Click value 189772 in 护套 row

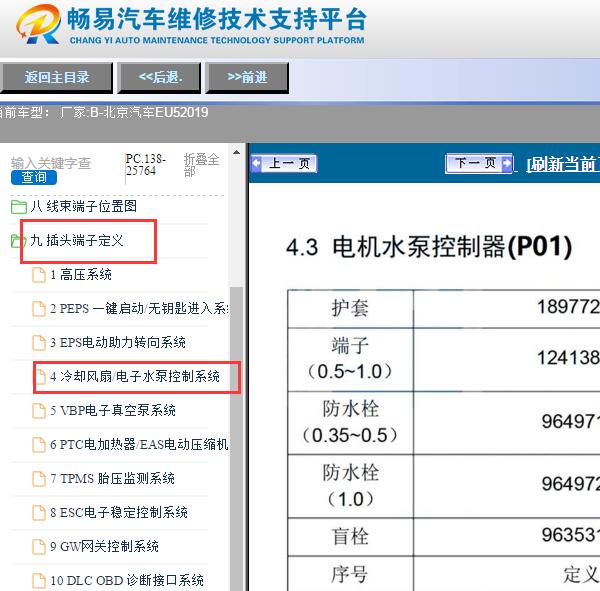click(568, 307)
